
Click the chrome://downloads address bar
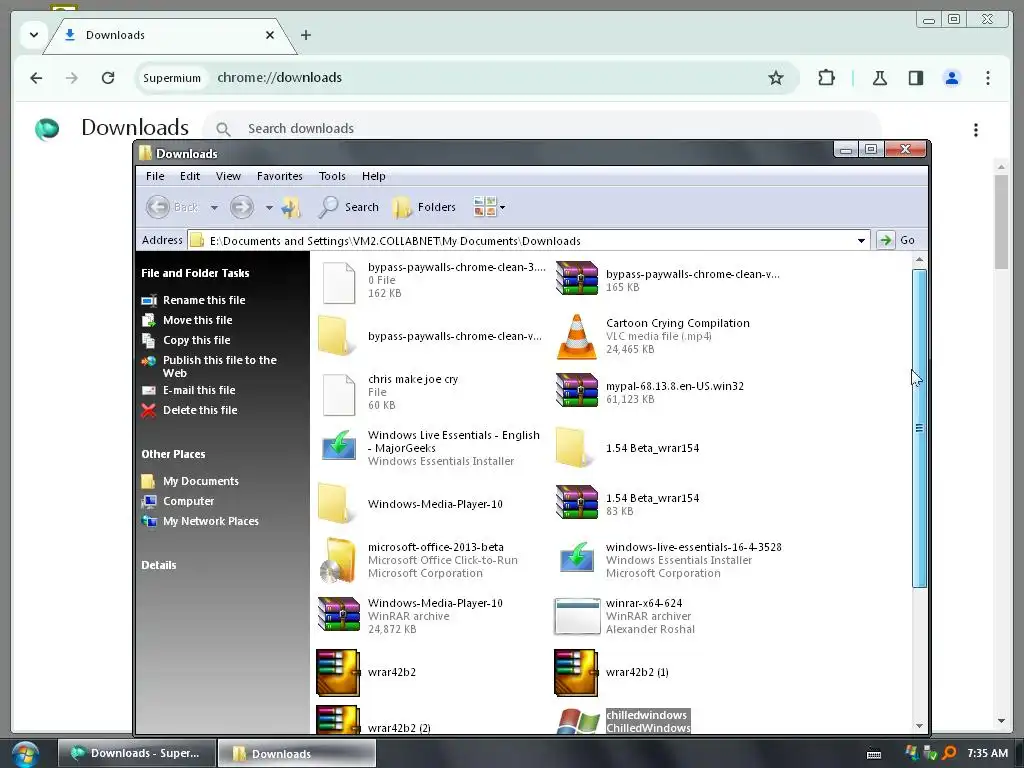point(467,78)
